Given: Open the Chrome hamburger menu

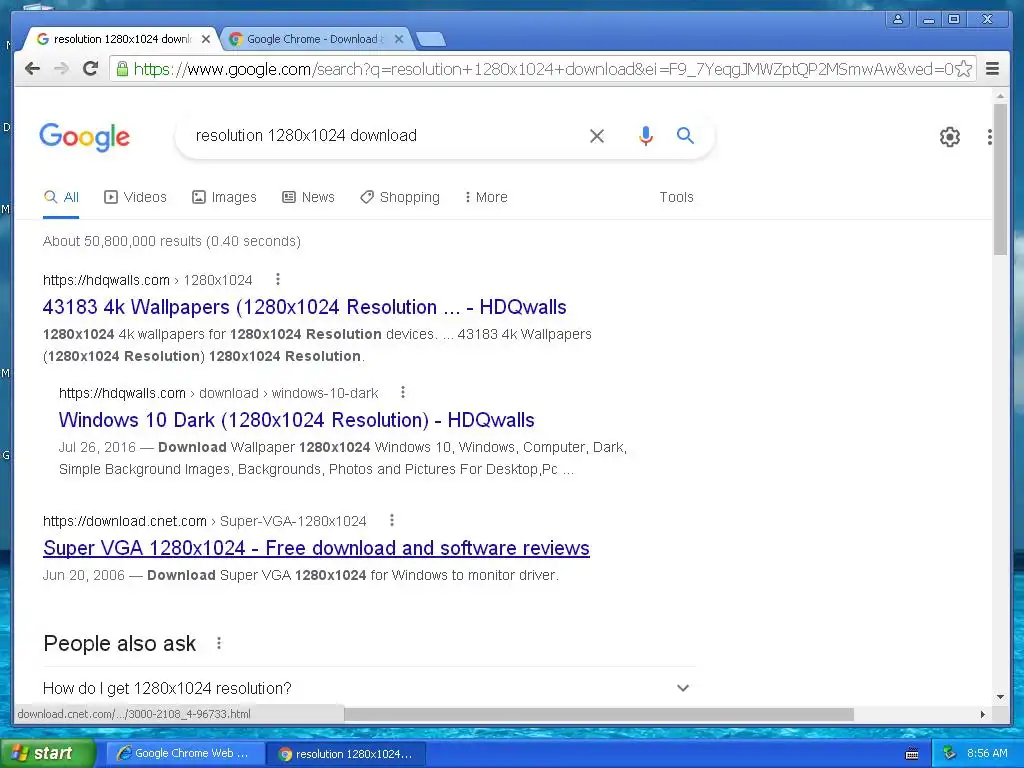Looking at the screenshot, I should click(x=992, y=69).
